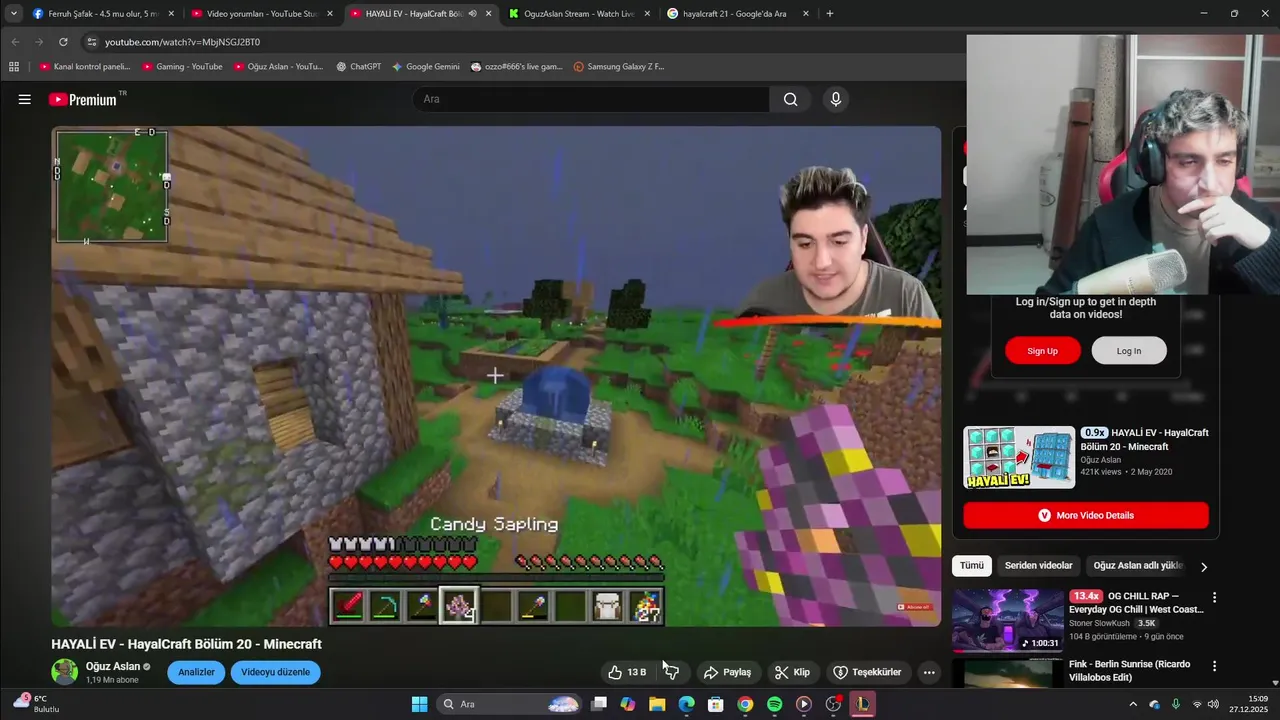
Task: Open OBS Studio taskbar icon
Action: coord(833,704)
